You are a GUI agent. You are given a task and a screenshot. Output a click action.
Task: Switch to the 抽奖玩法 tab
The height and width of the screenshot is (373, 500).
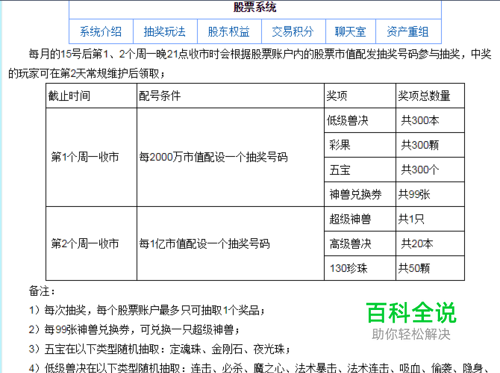click(165, 32)
